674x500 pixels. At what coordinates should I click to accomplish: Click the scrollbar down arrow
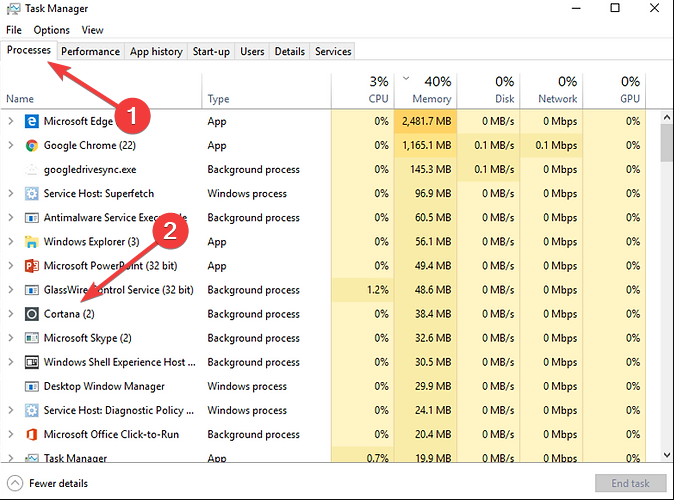coord(667,455)
